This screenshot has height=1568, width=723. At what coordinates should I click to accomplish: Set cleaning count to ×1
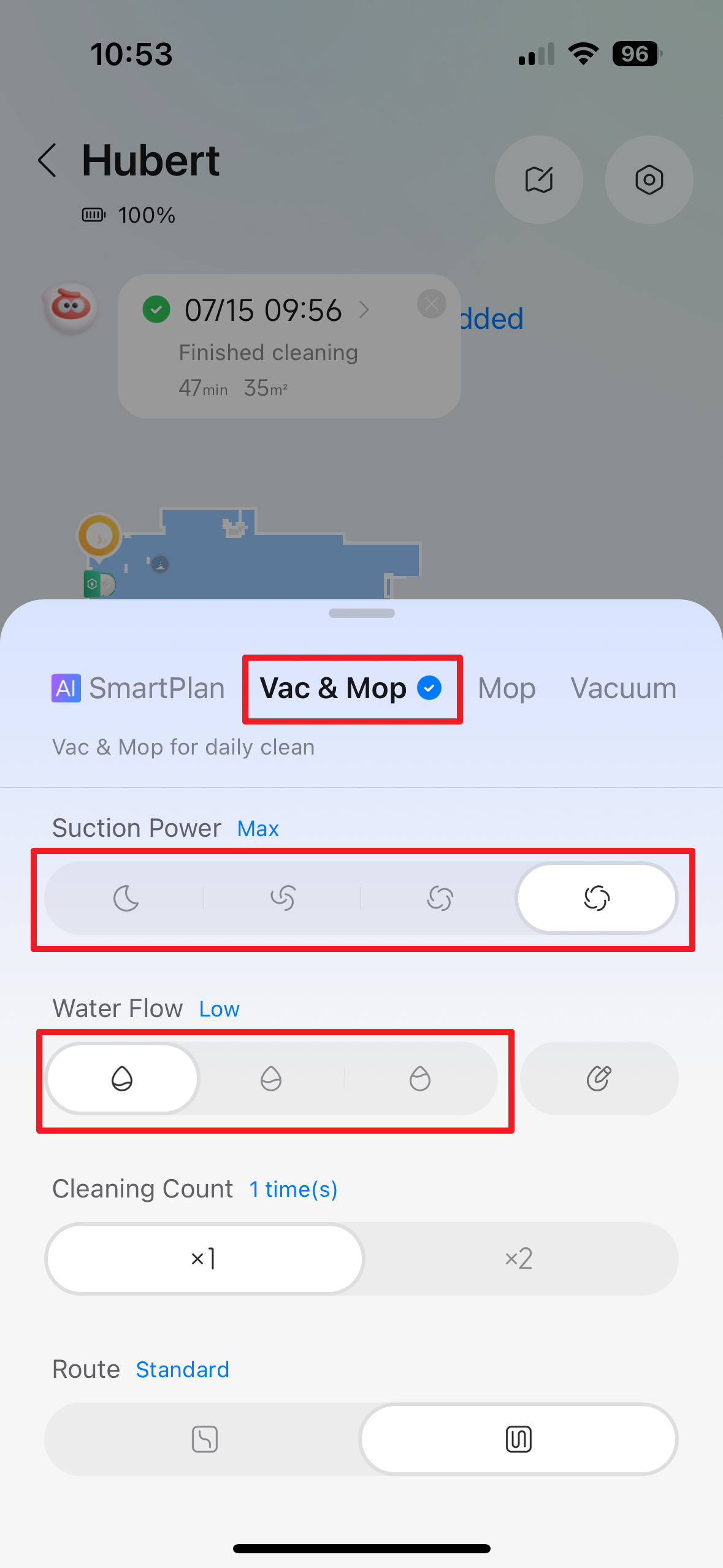(x=204, y=1259)
